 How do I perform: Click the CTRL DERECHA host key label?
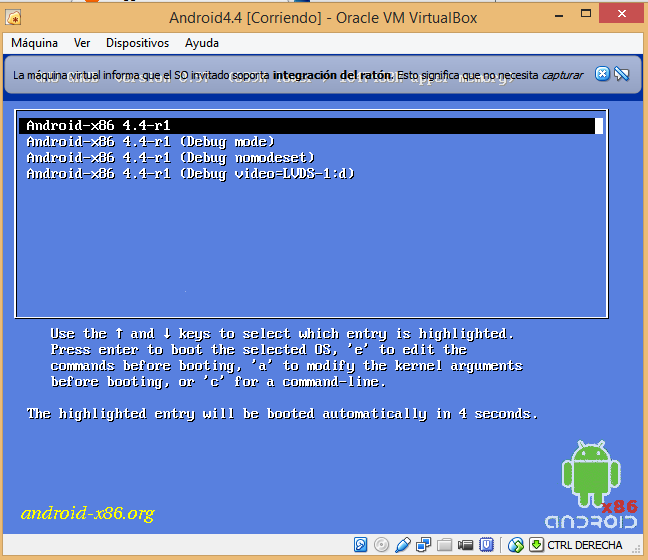(584, 545)
